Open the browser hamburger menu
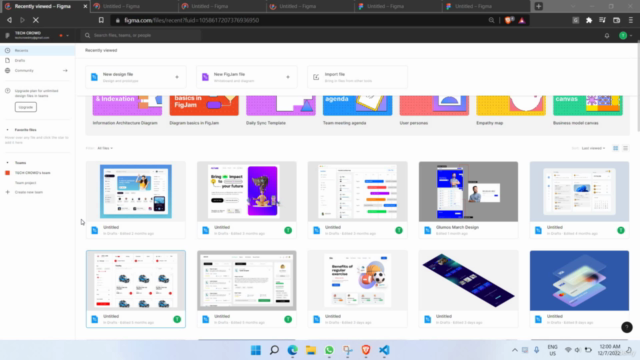640x360 pixels. 631,20
